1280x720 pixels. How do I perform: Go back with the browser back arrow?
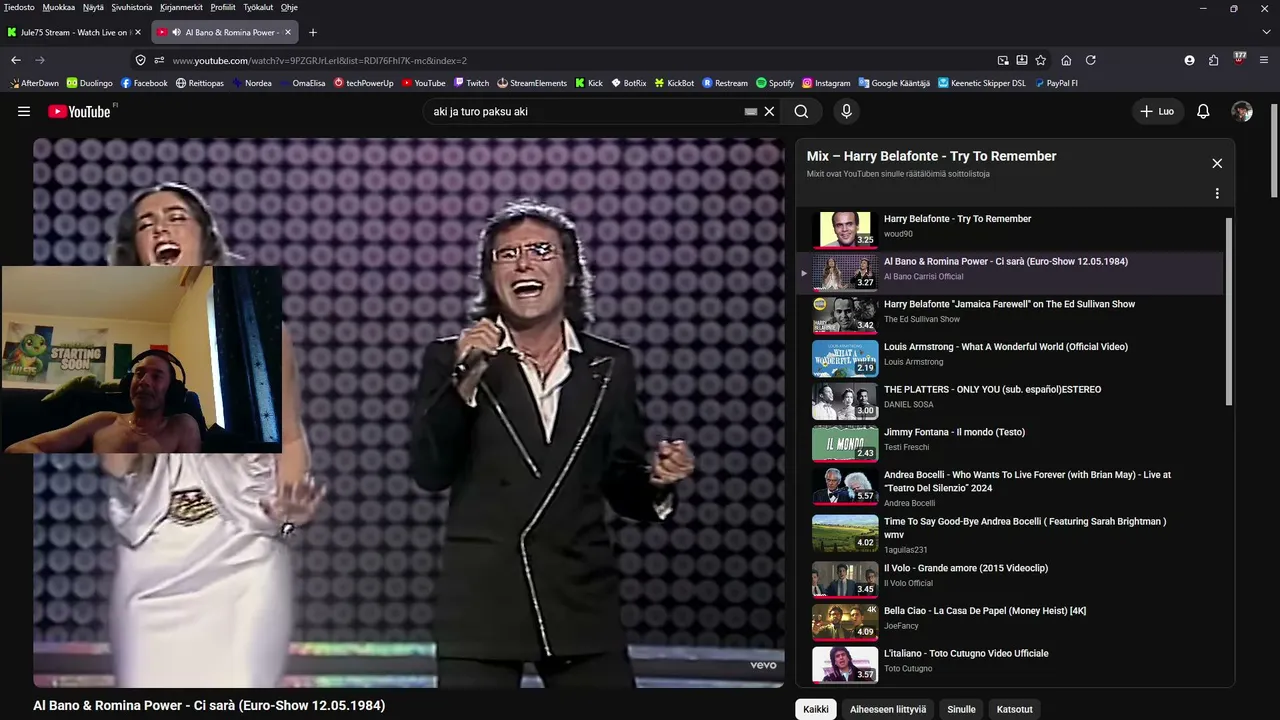16,60
